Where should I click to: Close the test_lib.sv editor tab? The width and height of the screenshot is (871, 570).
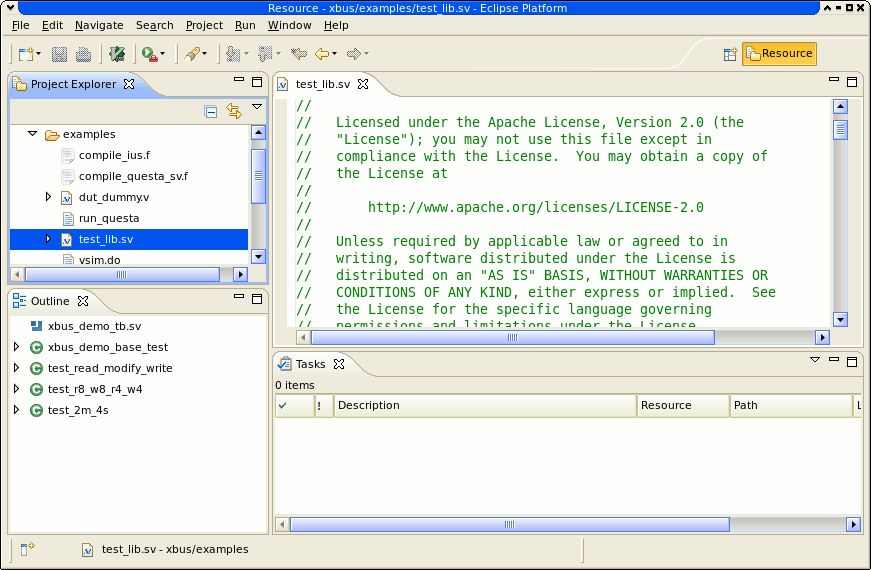tap(363, 84)
